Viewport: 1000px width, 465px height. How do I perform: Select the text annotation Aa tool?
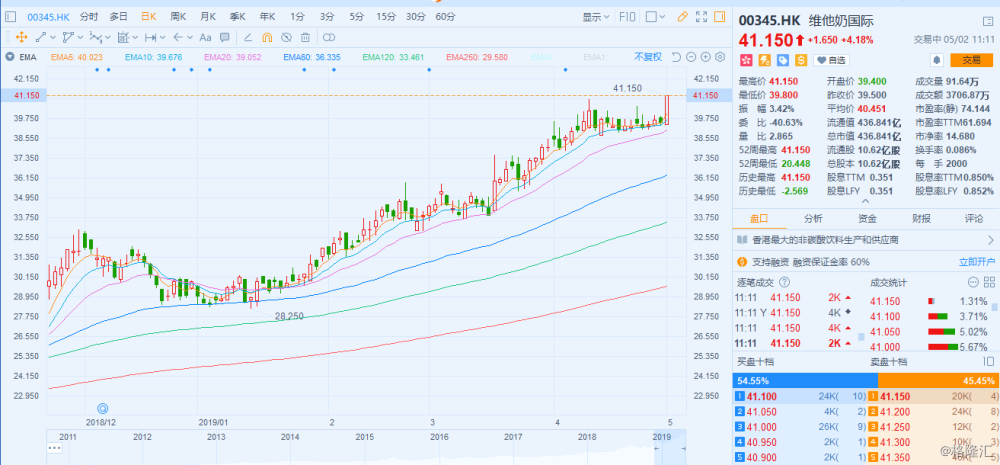pos(205,37)
